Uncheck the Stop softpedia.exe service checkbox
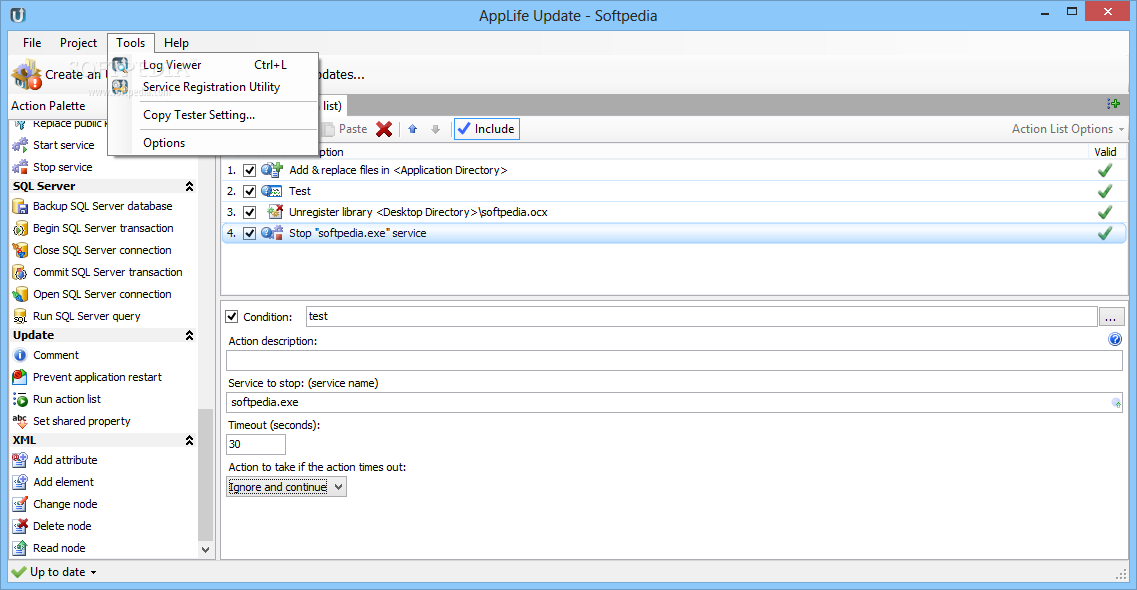 pyautogui.click(x=249, y=233)
